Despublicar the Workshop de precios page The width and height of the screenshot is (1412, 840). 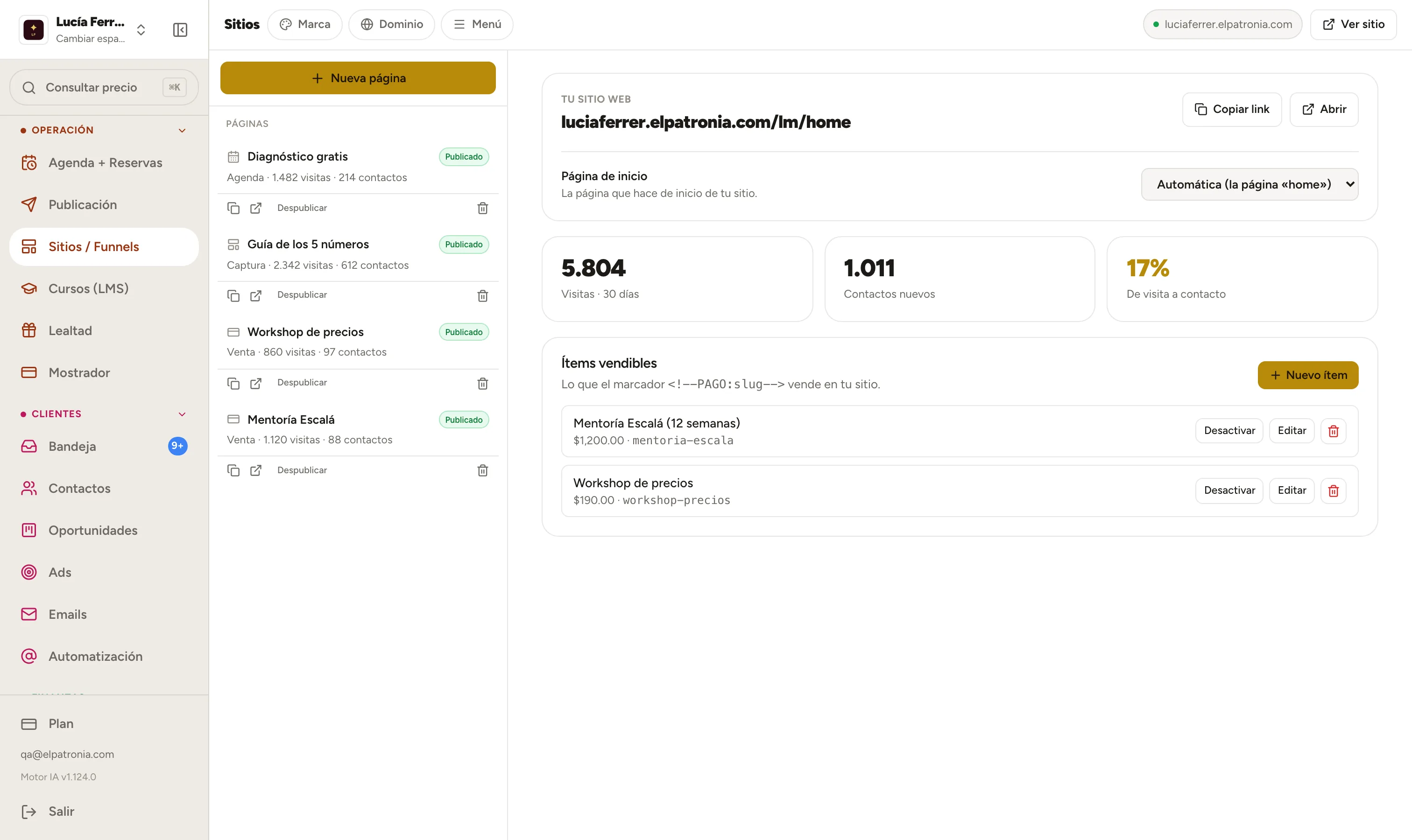coord(302,383)
